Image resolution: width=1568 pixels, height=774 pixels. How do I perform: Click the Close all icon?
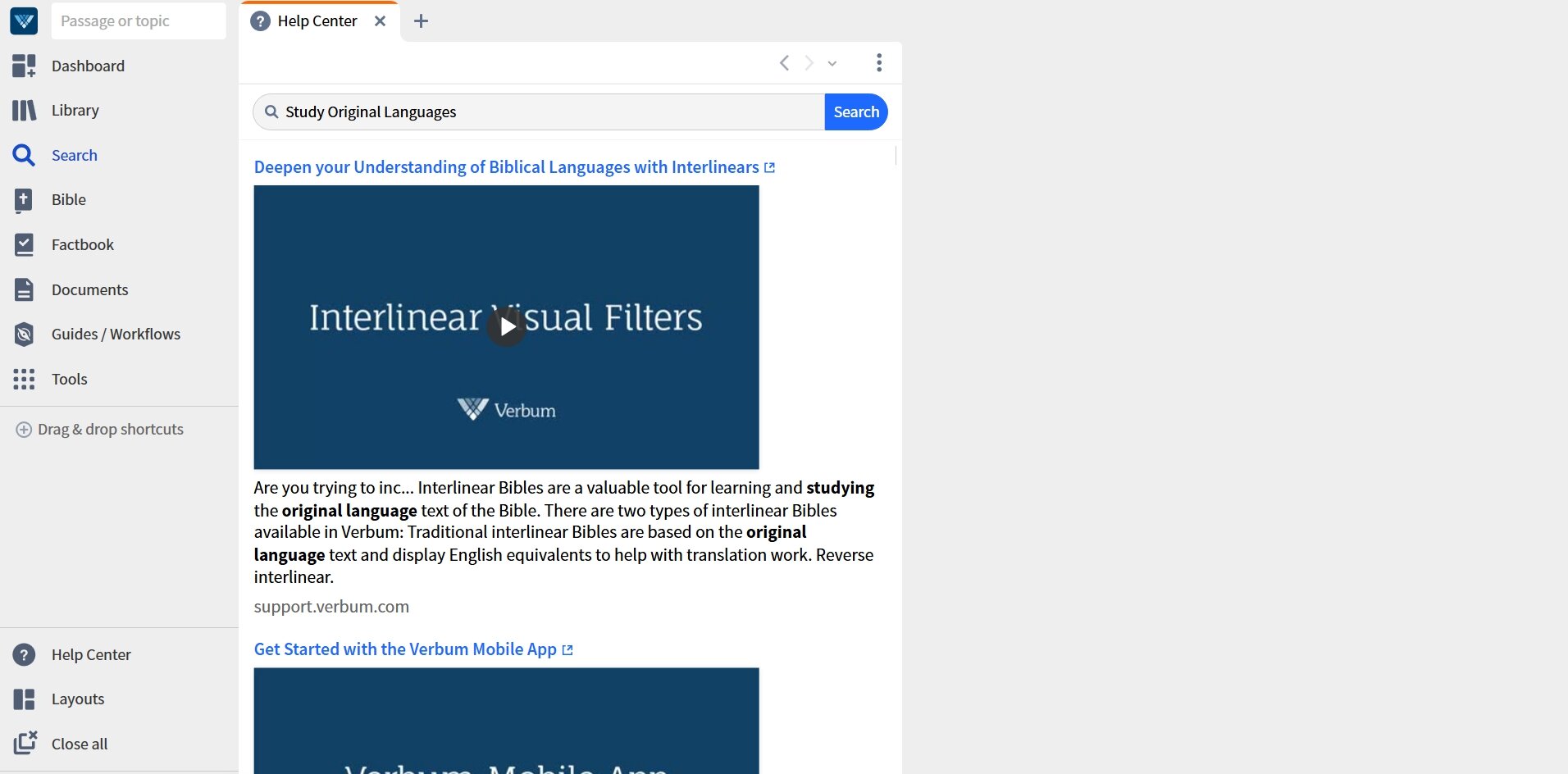(x=25, y=743)
